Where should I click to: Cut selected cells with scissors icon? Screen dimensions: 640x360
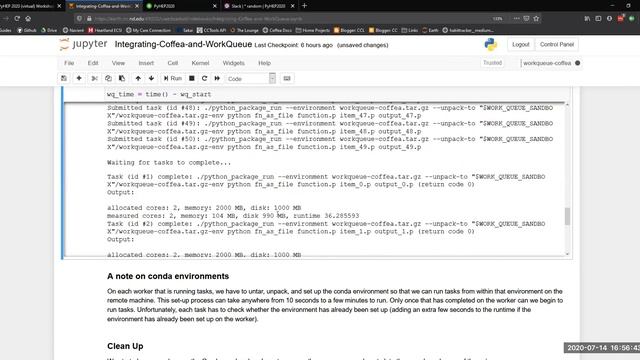coord(95,78)
